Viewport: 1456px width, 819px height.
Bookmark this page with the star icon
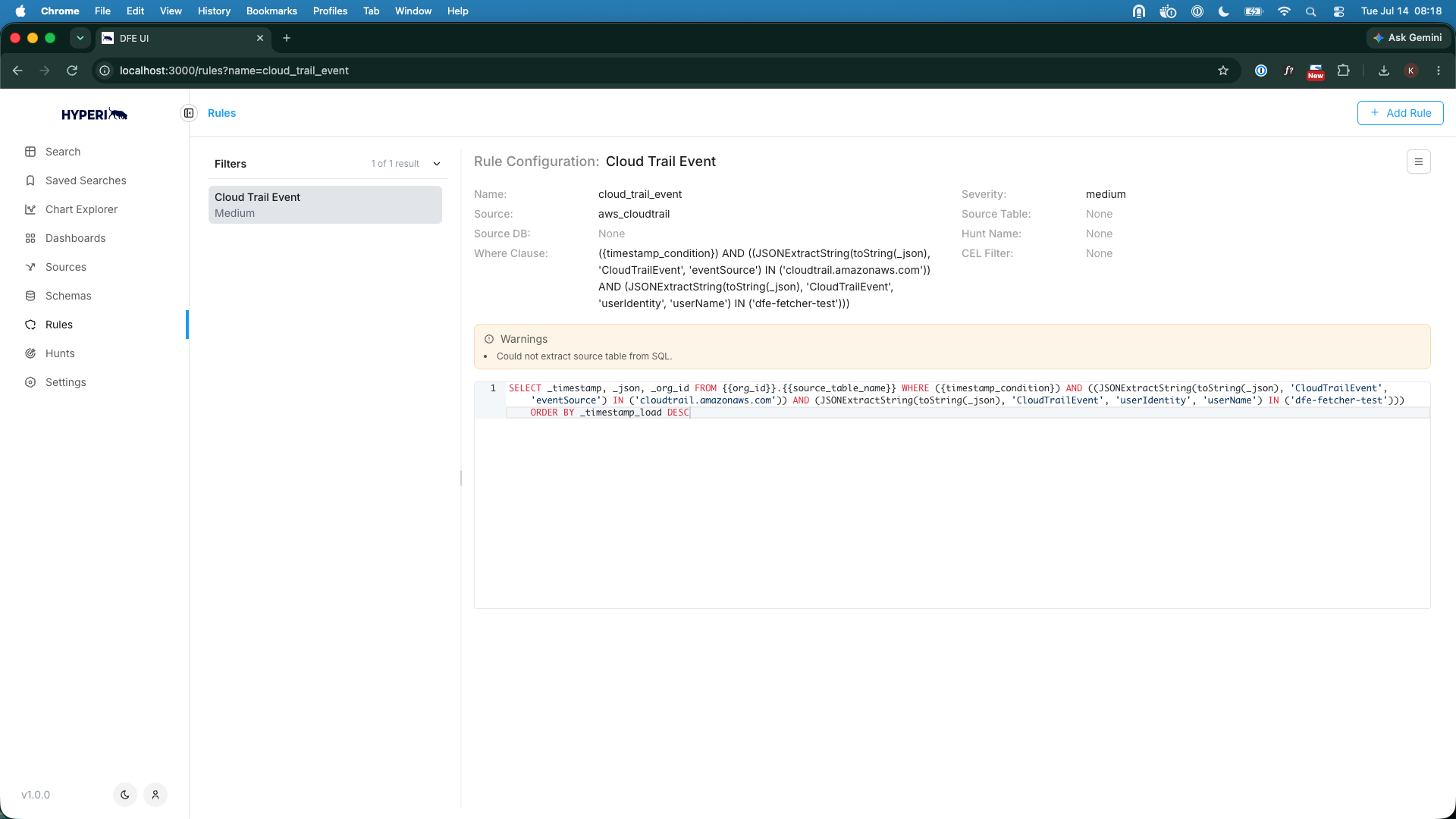click(x=1223, y=71)
